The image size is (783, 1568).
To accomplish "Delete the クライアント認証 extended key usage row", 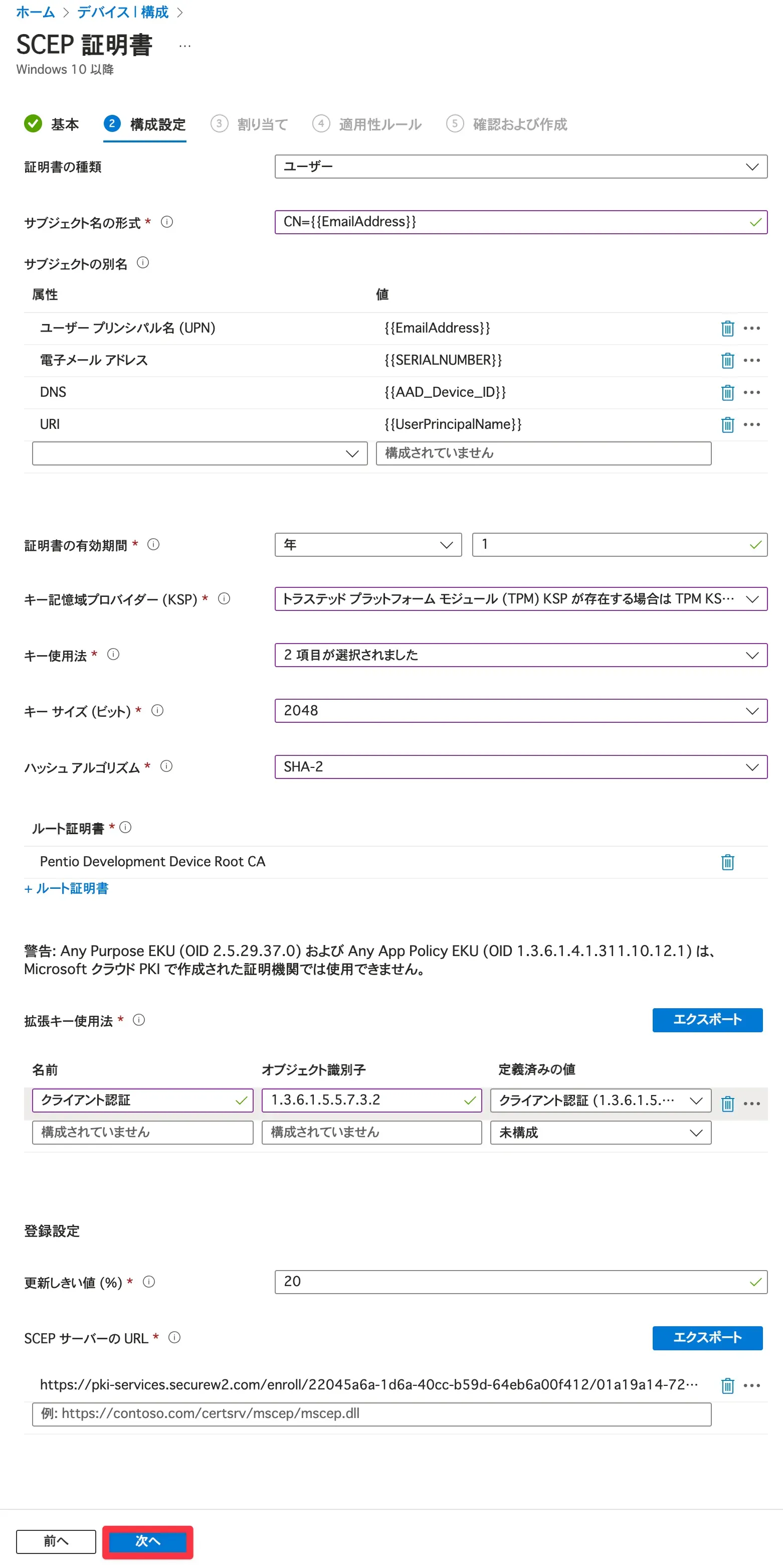I will [727, 1104].
